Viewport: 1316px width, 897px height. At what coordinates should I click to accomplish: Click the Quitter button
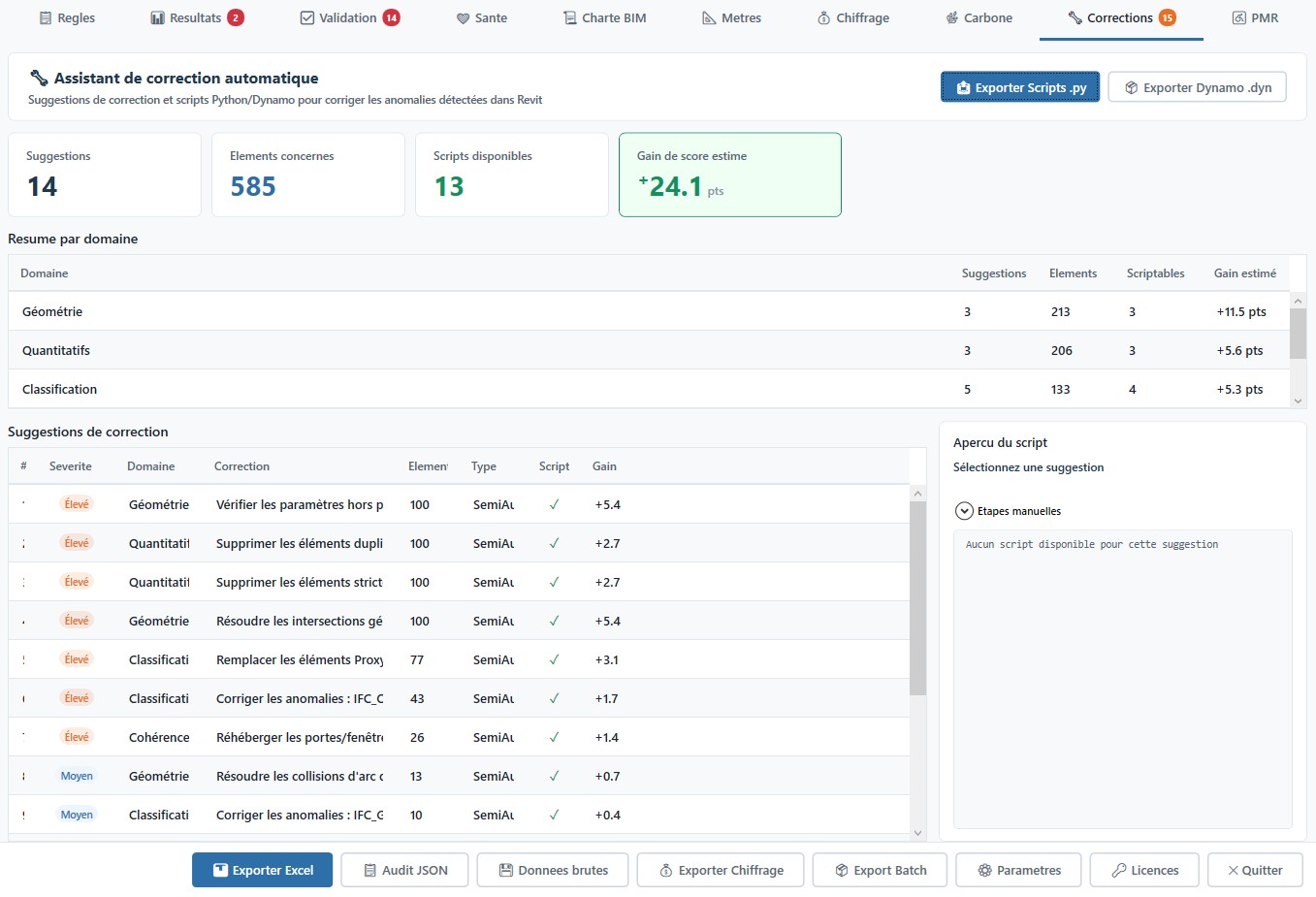(1255, 870)
